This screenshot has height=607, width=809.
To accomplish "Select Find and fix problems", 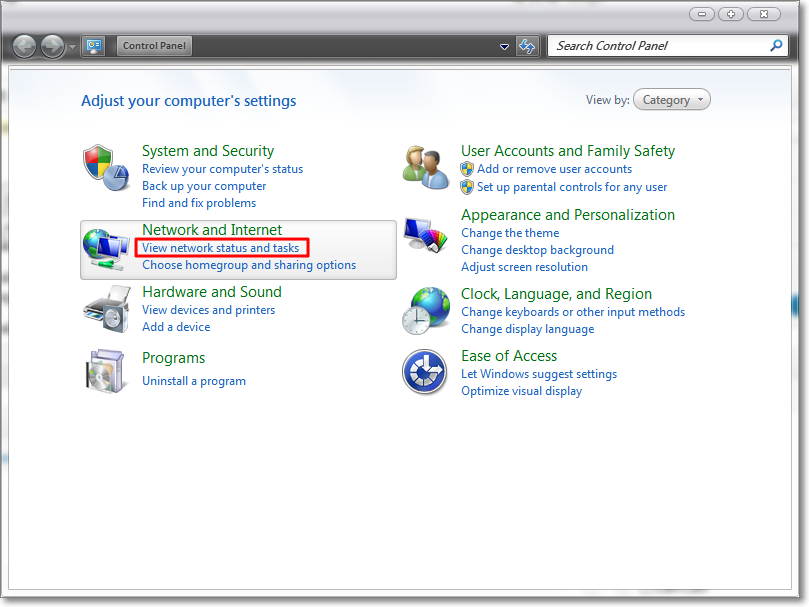I will pos(199,203).
